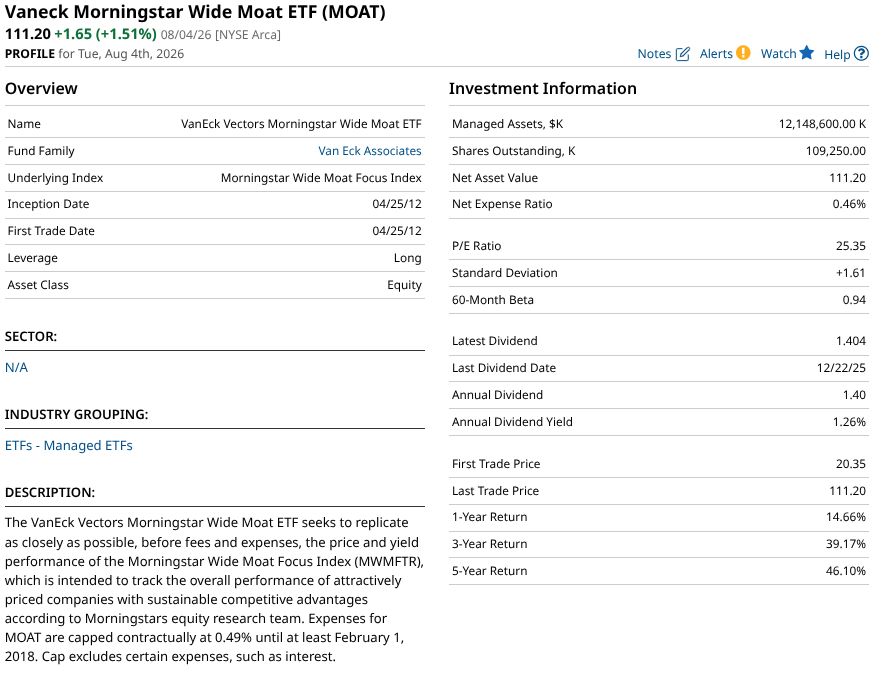The image size is (883, 685).
Task: Open the Alerts link
Action: (716, 54)
